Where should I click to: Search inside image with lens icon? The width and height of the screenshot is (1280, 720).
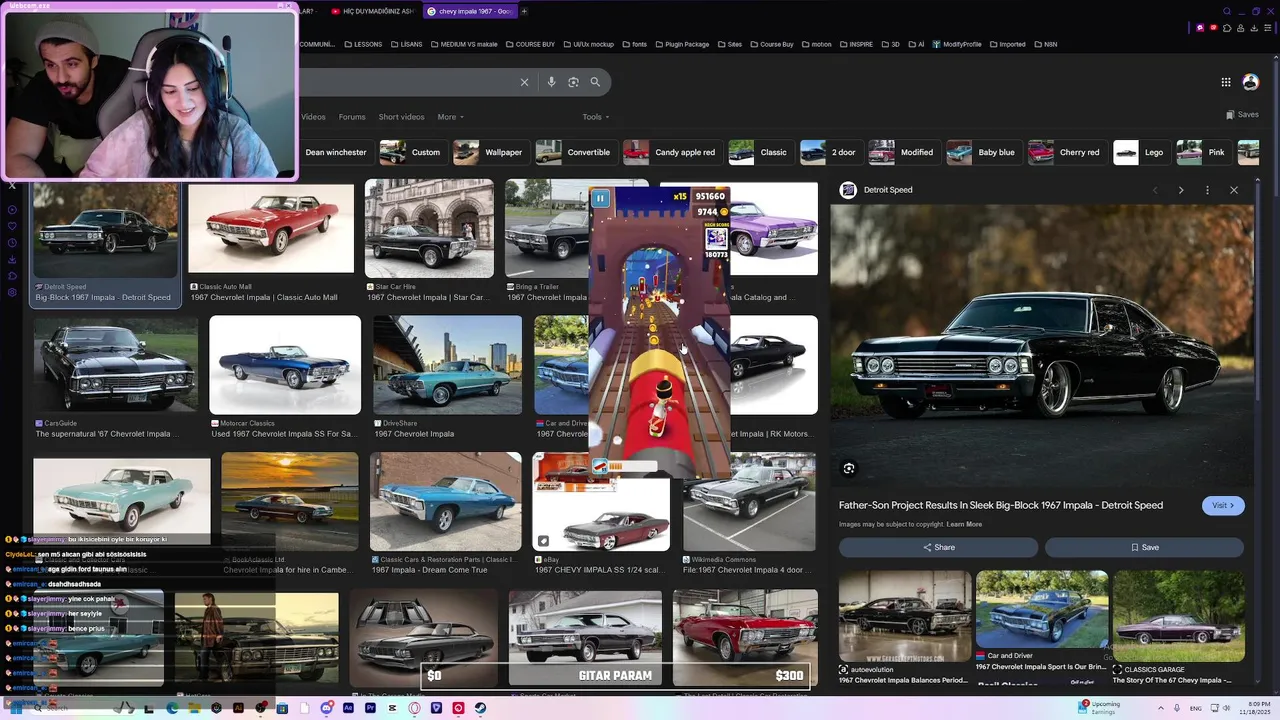click(x=849, y=468)
